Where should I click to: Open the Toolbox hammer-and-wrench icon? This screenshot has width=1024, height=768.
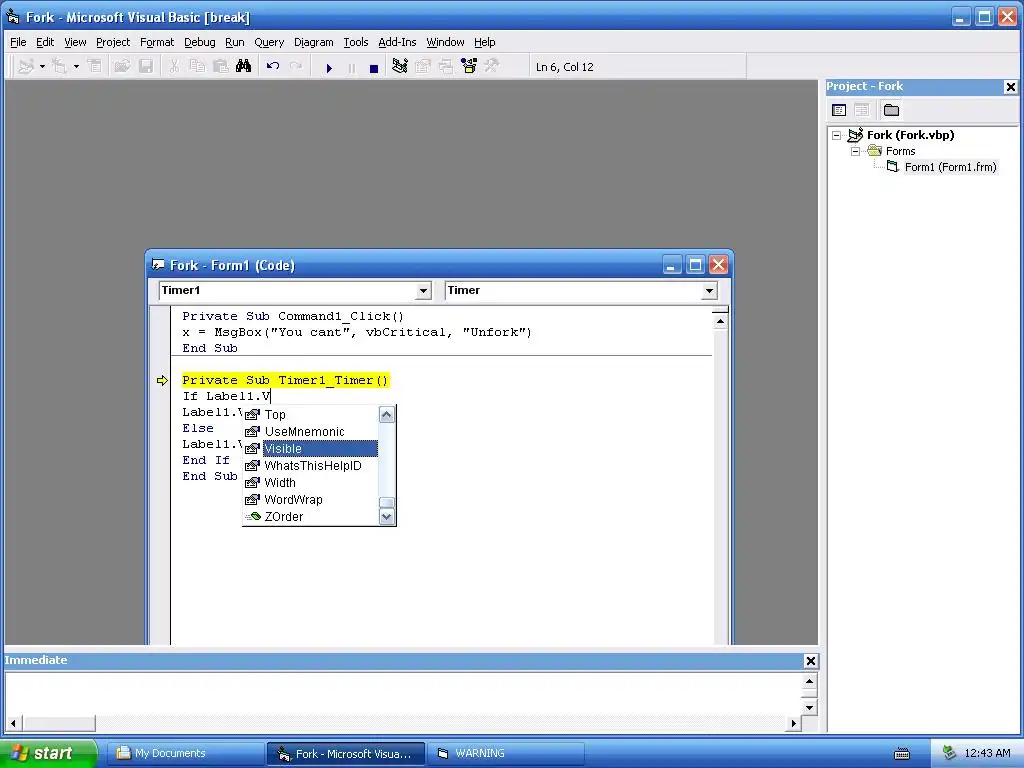(492, 67)
